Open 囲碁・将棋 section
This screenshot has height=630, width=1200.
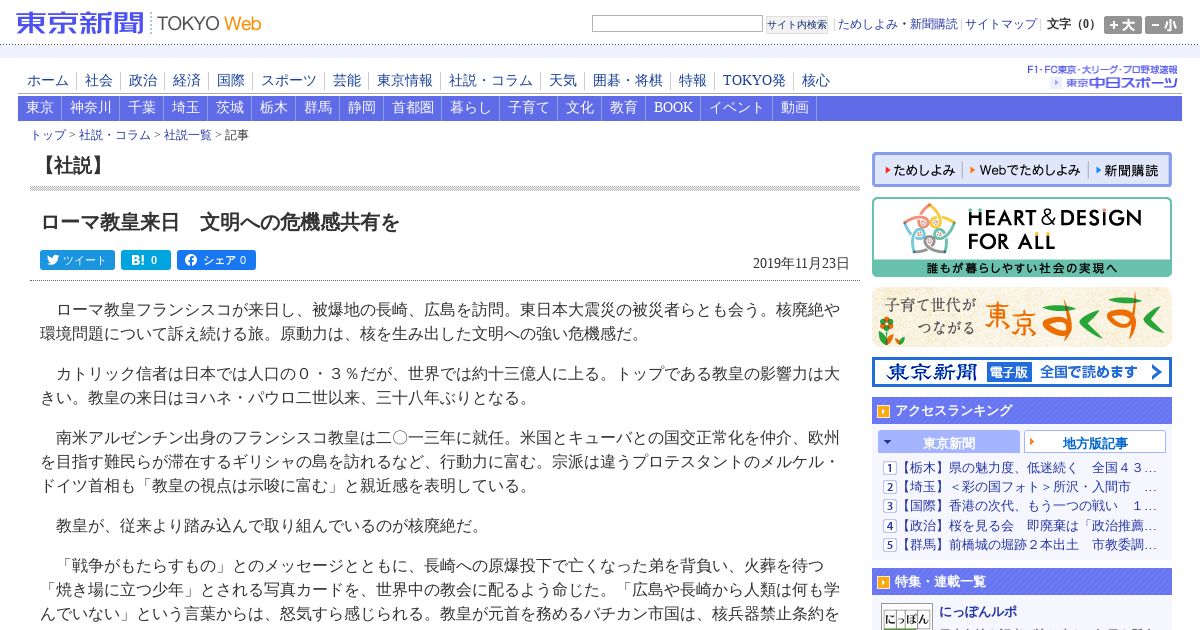click(x=628, y=80)
